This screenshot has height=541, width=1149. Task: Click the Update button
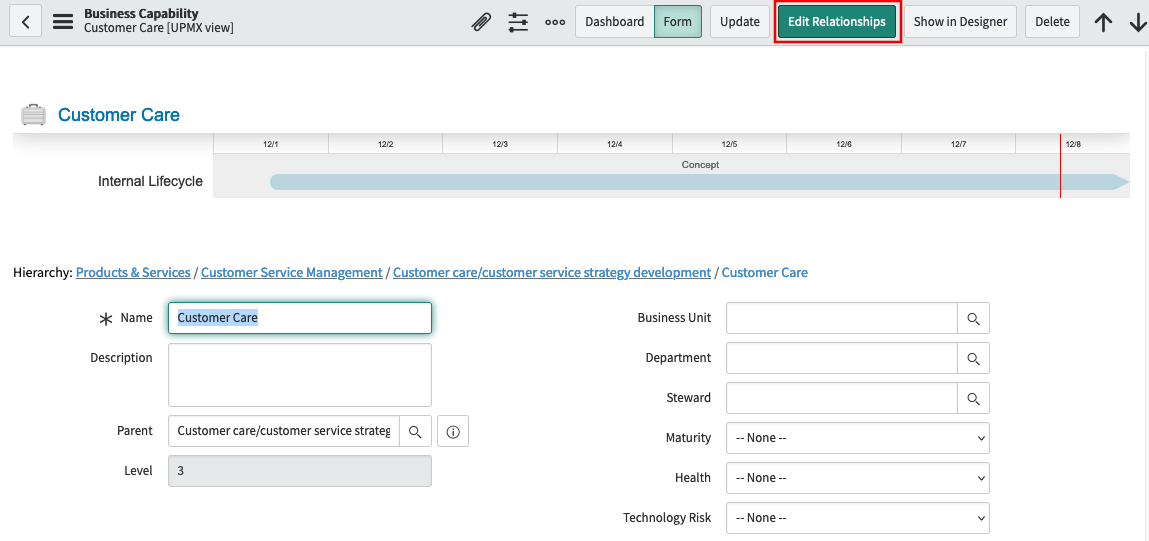(x=739, y=22)
